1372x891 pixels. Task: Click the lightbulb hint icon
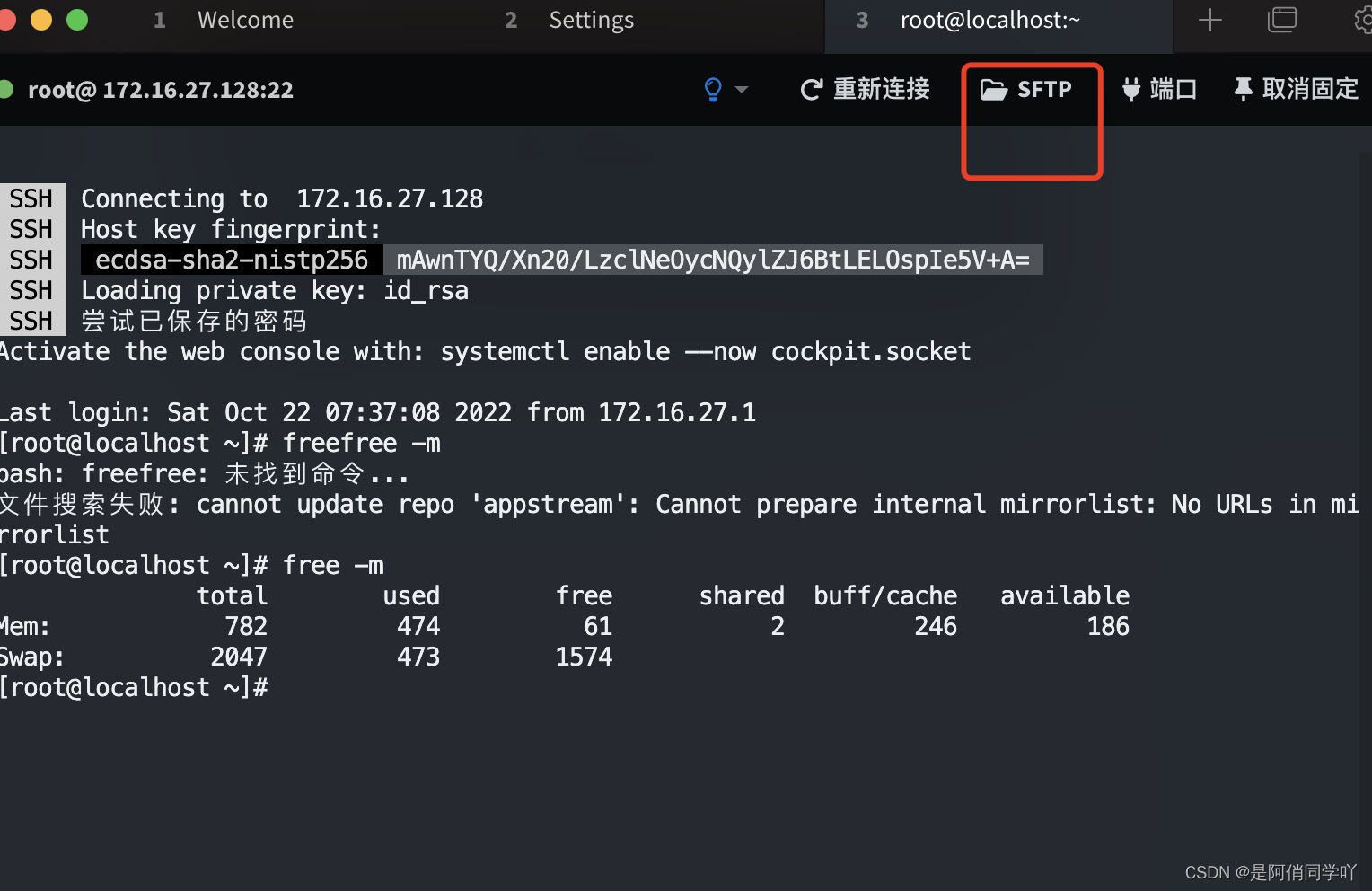713,90
